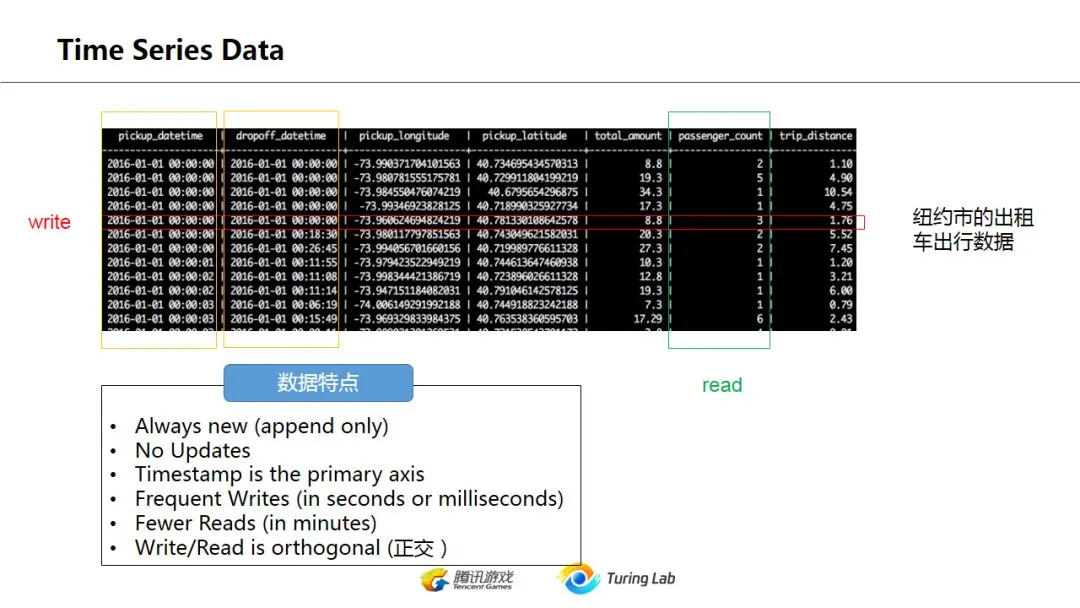
Task: Click longitude cell -73.980781555175781
Action: [406, 178]
